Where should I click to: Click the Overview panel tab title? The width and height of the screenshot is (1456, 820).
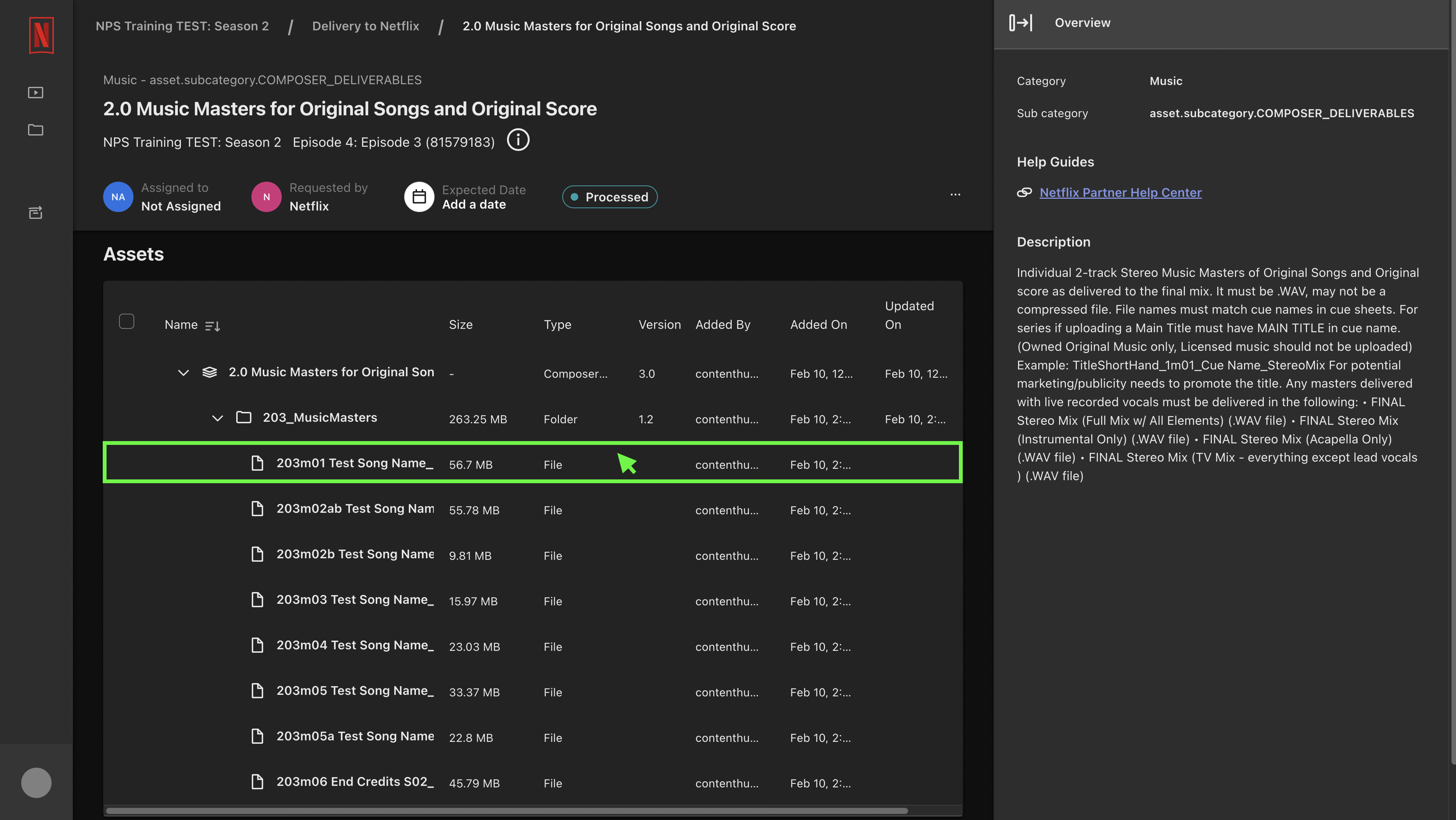[x=1083, y=23]
